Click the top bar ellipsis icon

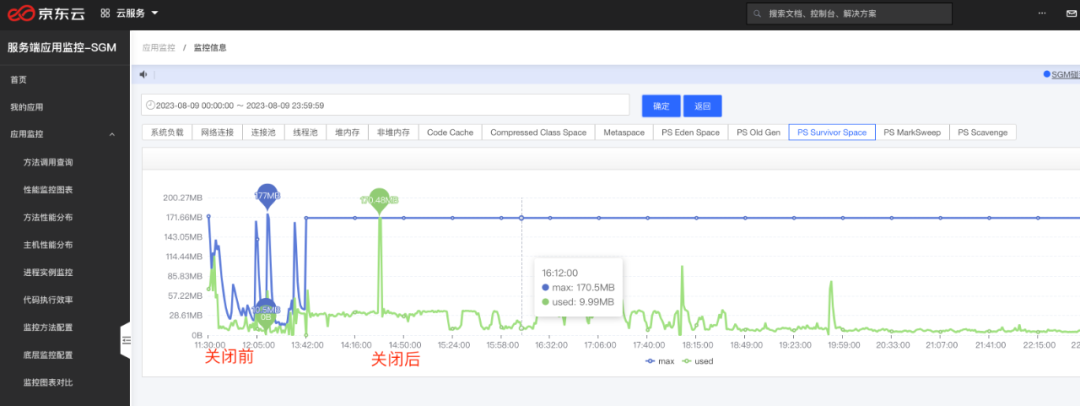1041,13
